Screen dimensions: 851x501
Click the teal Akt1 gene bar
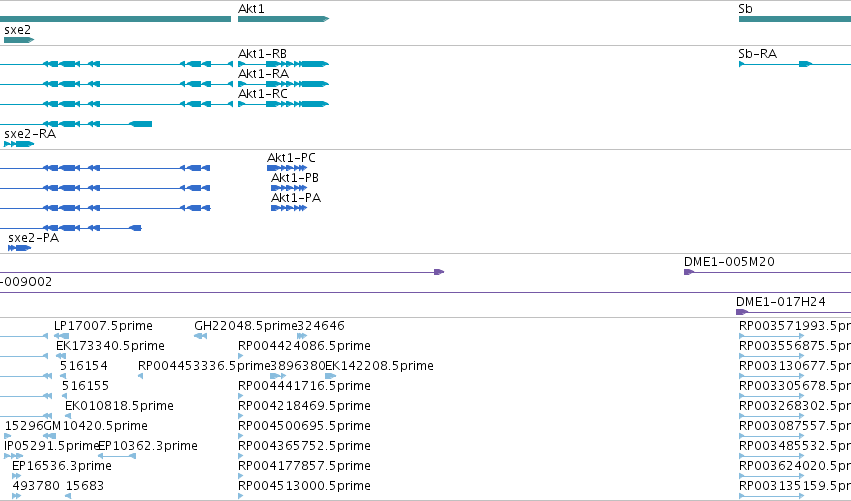283,19
